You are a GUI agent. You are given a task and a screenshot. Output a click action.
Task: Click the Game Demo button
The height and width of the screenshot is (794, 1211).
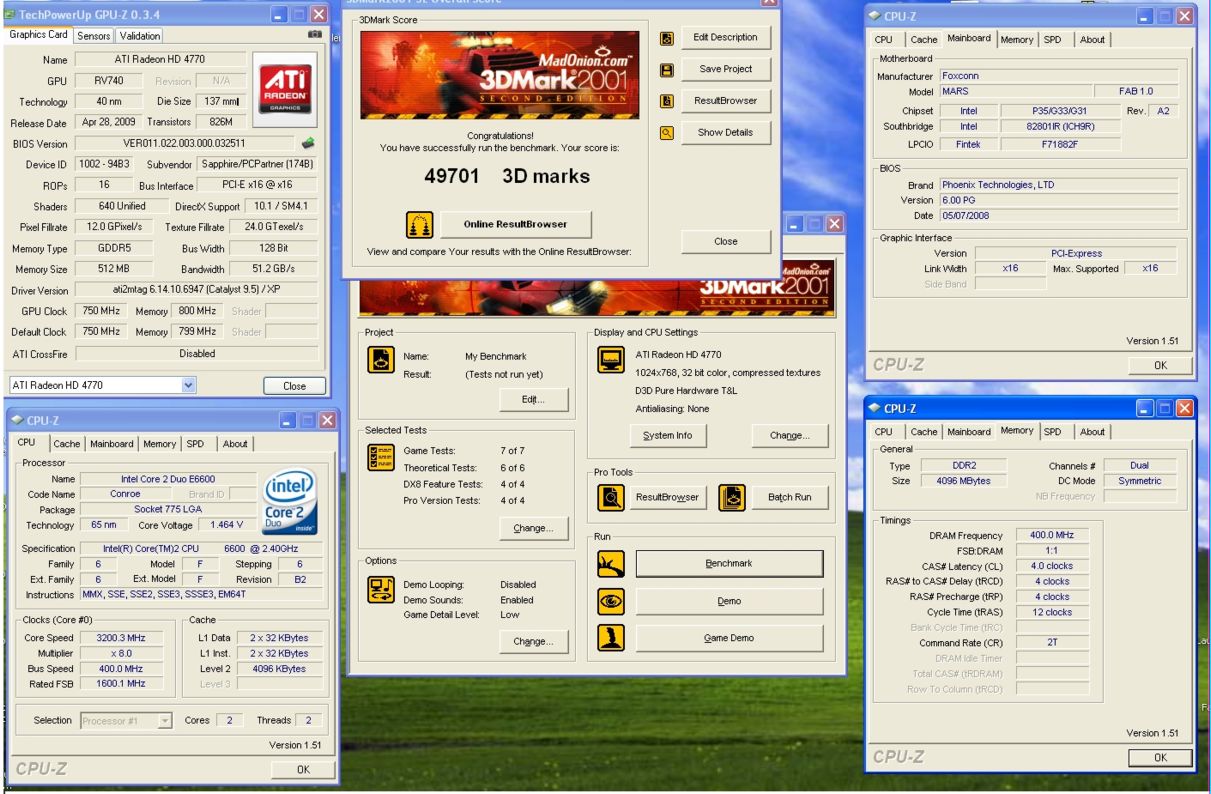(x=729, y=638)
